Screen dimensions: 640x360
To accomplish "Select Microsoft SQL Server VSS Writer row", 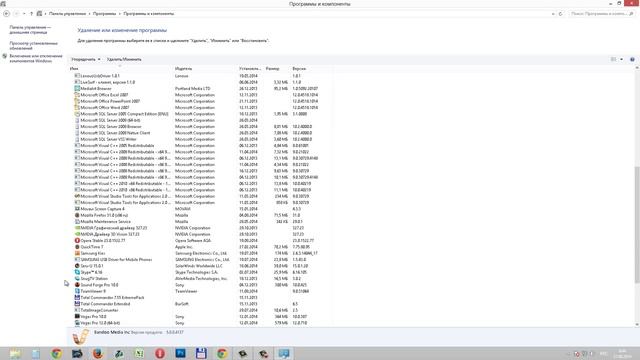I will (x=199, y=139).
